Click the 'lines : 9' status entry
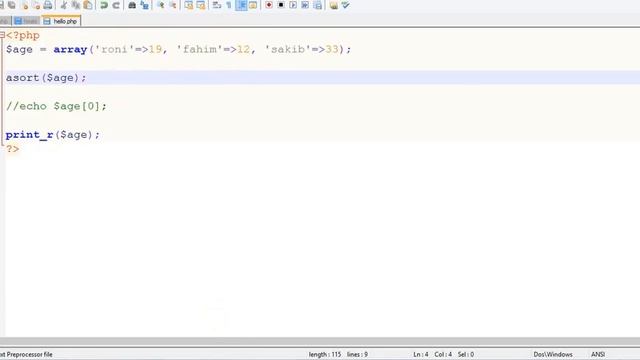 [x=357, y=354]
